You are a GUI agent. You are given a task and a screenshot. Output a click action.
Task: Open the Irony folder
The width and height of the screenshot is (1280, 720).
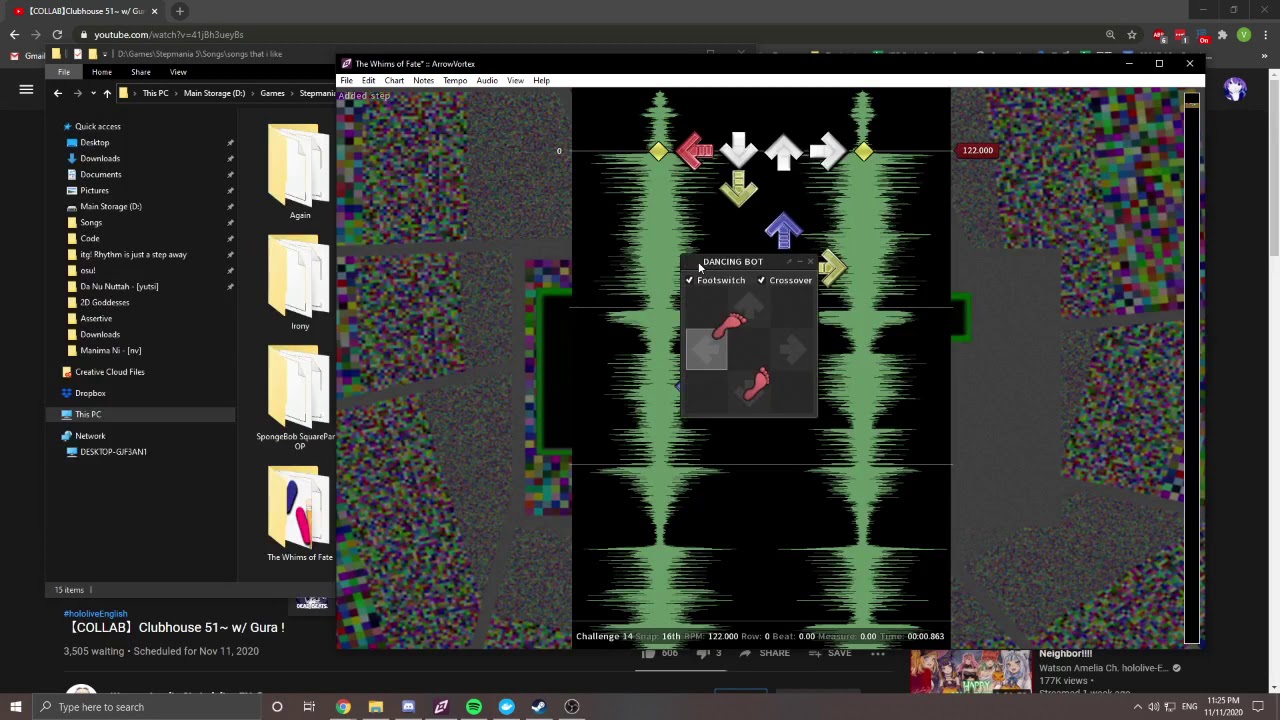point(300,282)
